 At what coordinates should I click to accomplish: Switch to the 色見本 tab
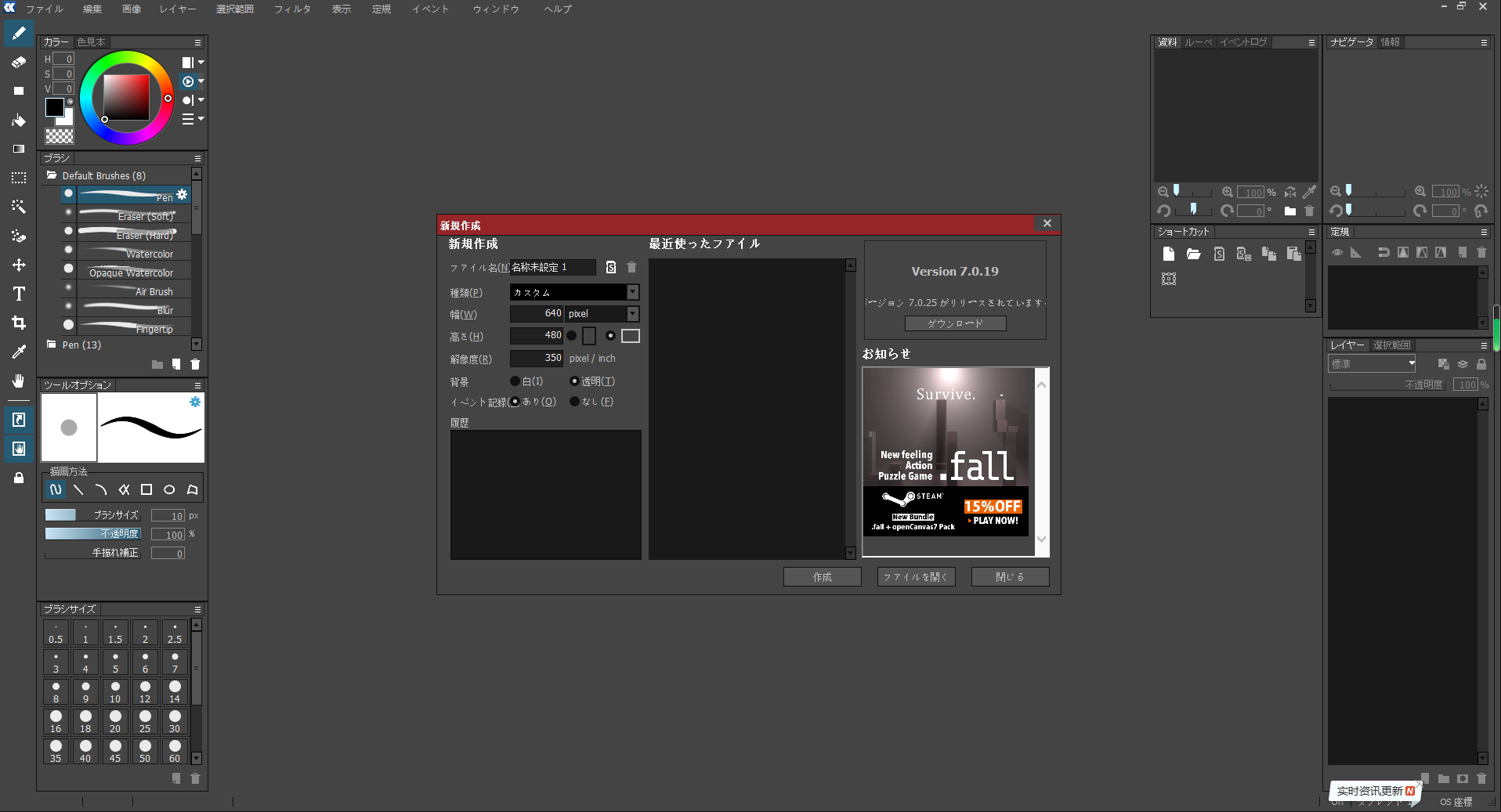pyautogui.click(x=91, y=42)
